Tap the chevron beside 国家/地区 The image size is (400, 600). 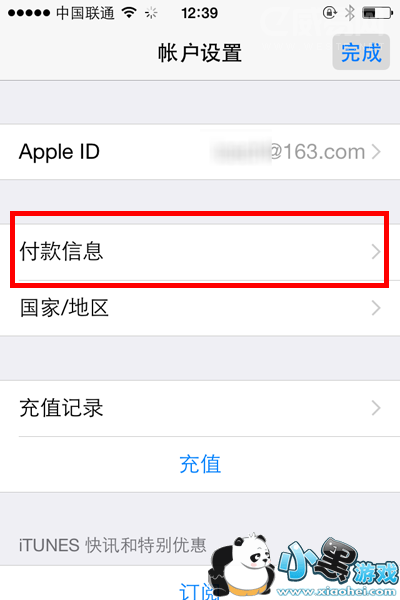(x=376, y=308)
